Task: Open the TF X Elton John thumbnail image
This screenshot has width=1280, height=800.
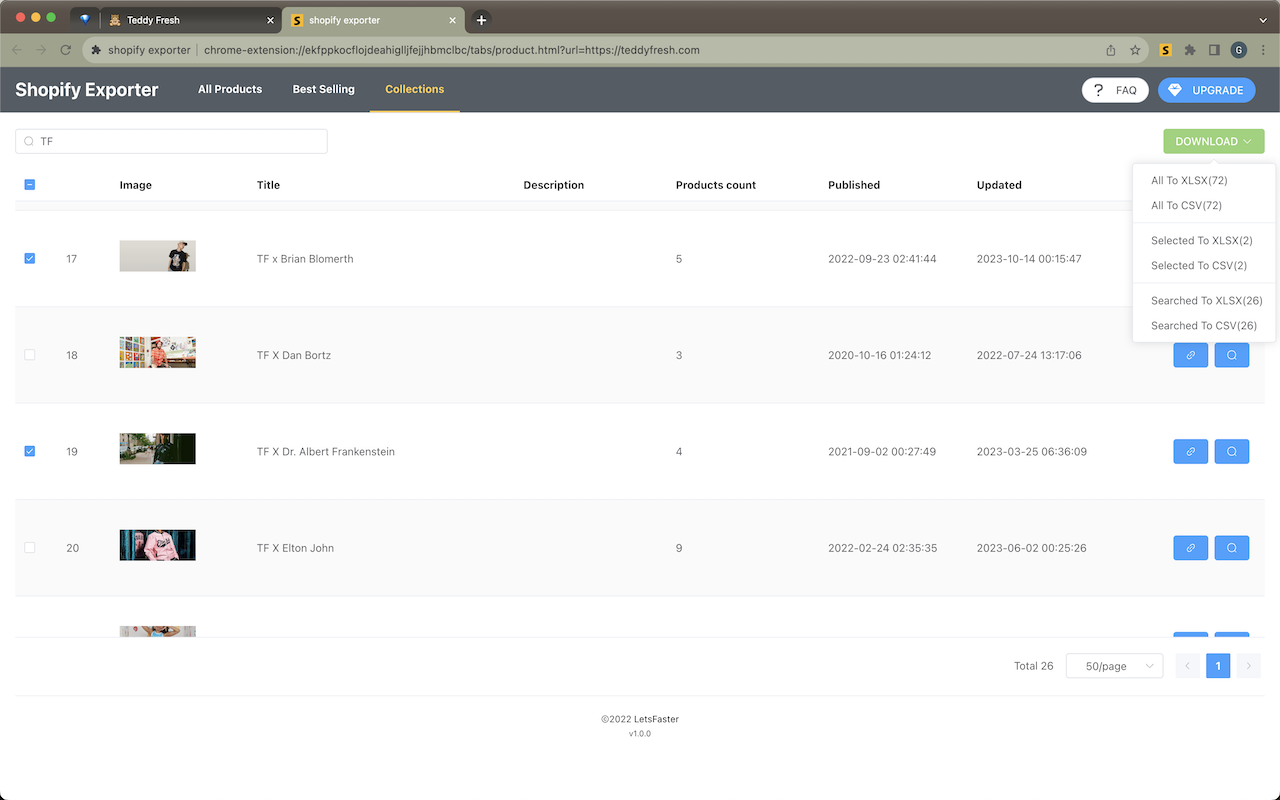Action: (x=157, y=545)
